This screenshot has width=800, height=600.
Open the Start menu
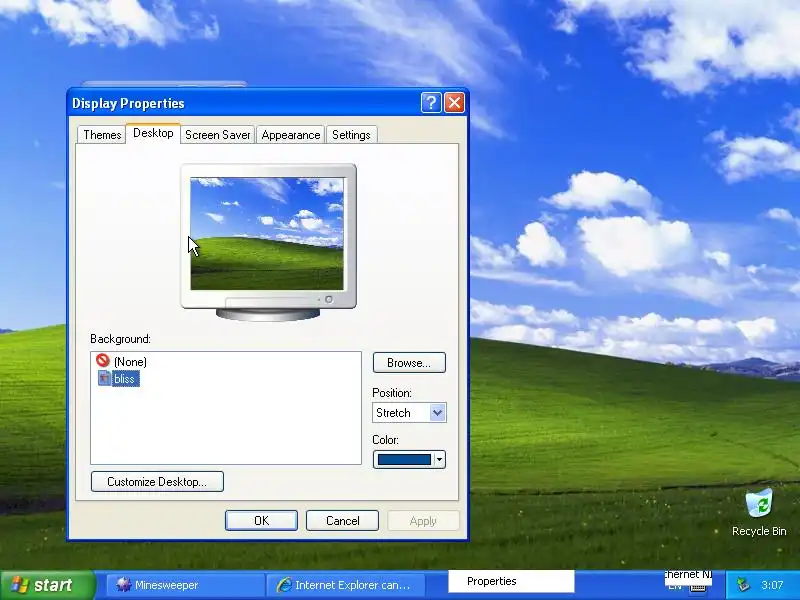point(47,585)
